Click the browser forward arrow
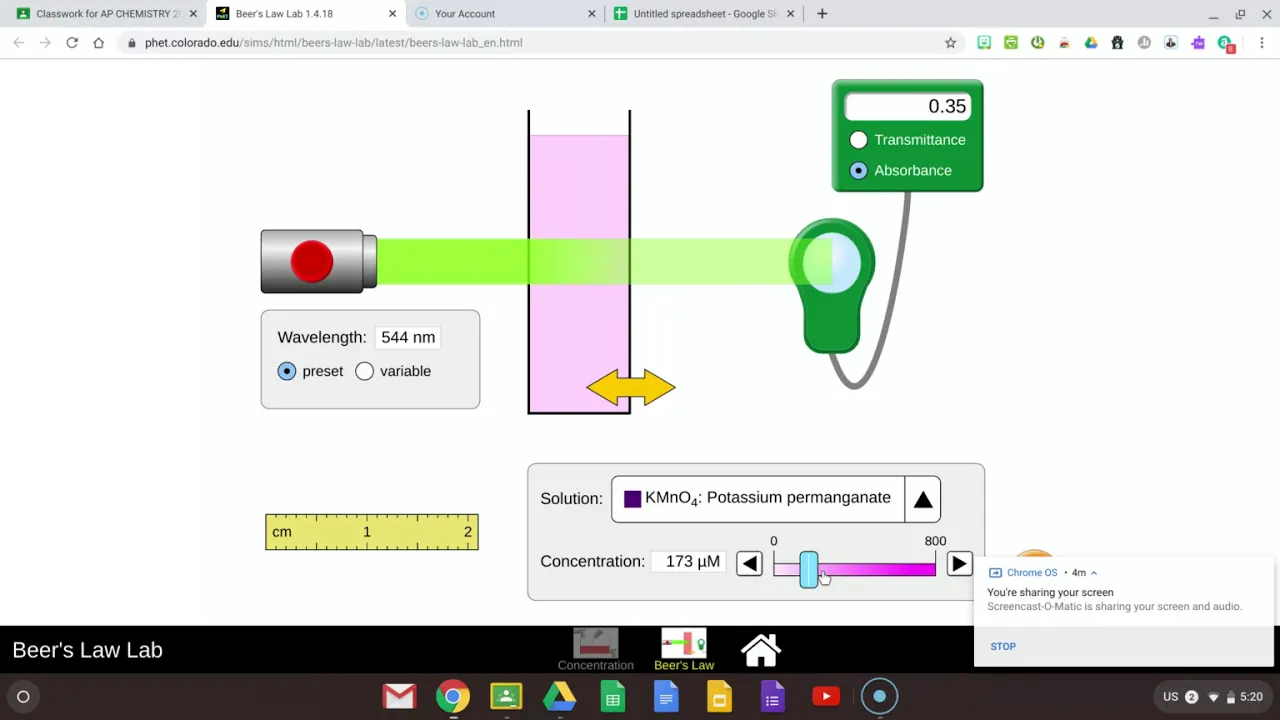The image size is (1280, 720). coord(45,43)
